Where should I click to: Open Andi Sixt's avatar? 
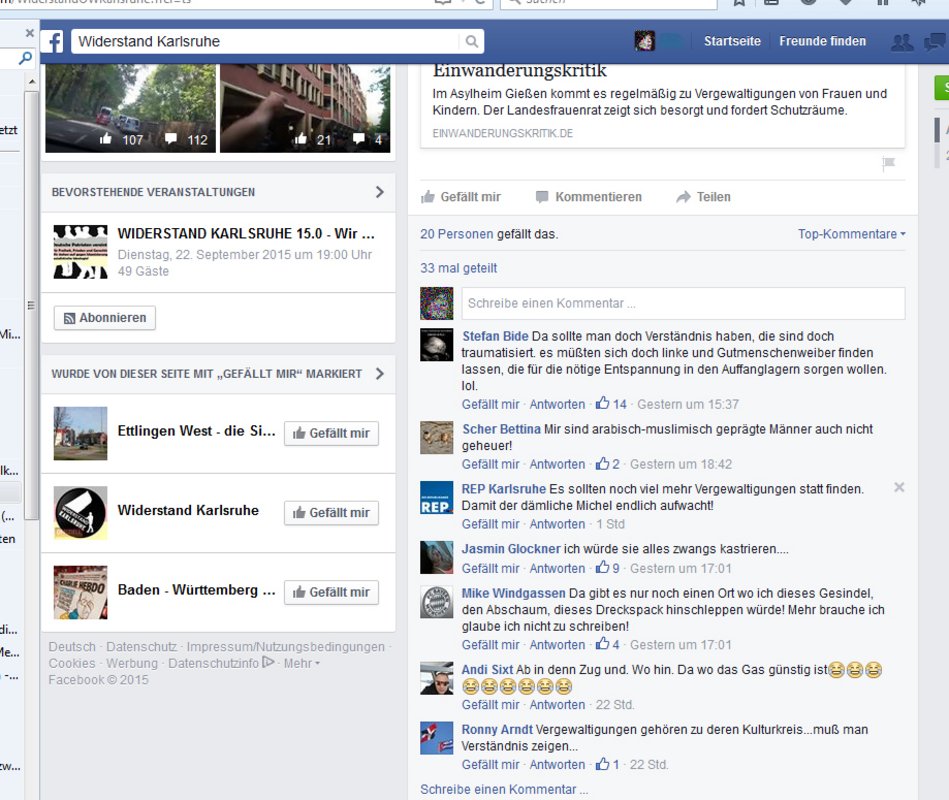(436, 678)
